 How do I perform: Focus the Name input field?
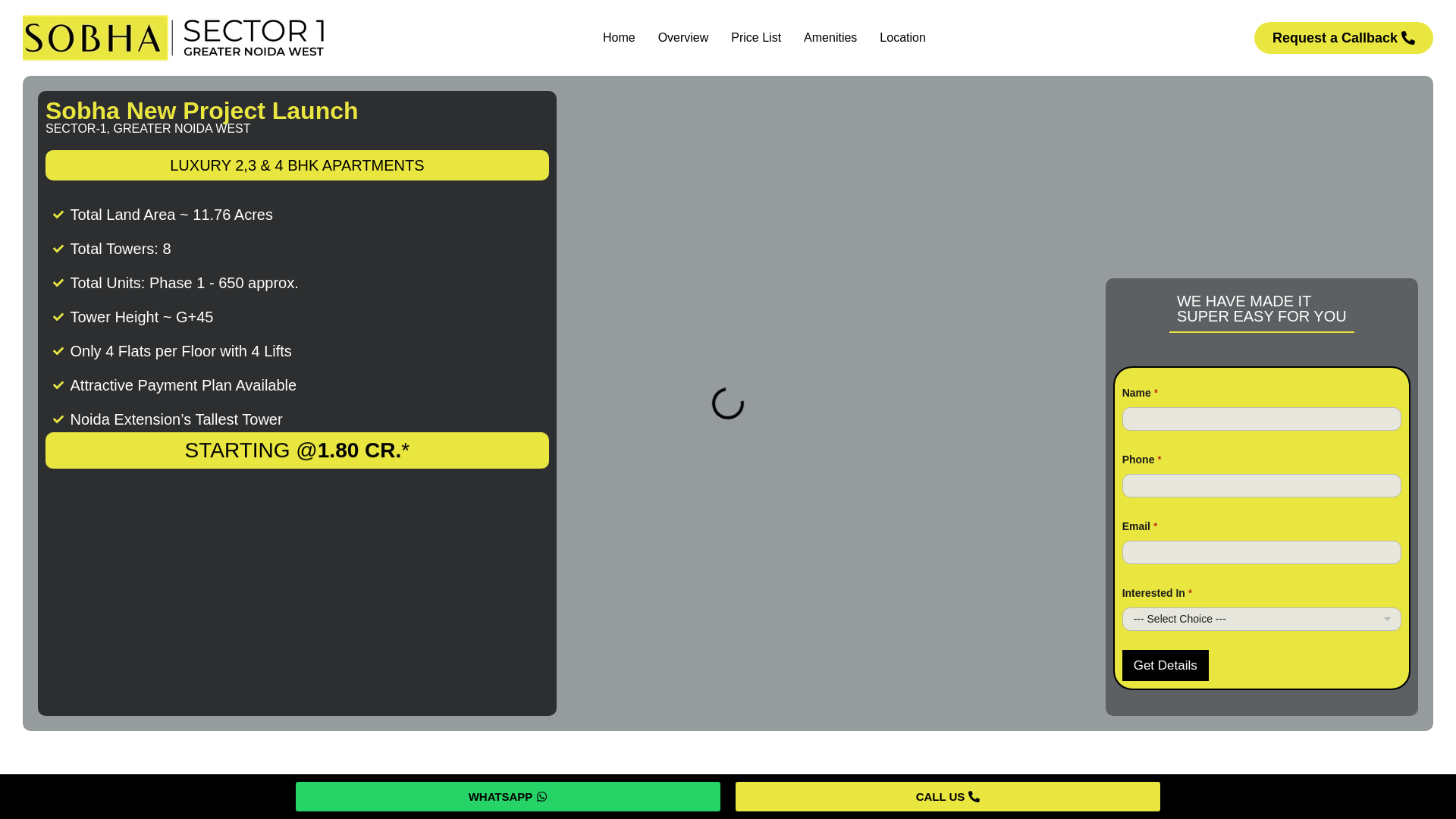1261,419
